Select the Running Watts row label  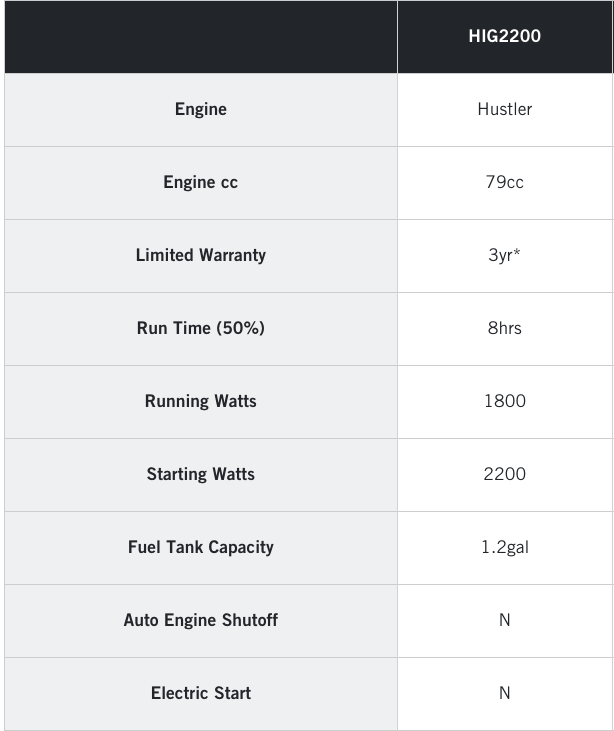click(201, 401)
